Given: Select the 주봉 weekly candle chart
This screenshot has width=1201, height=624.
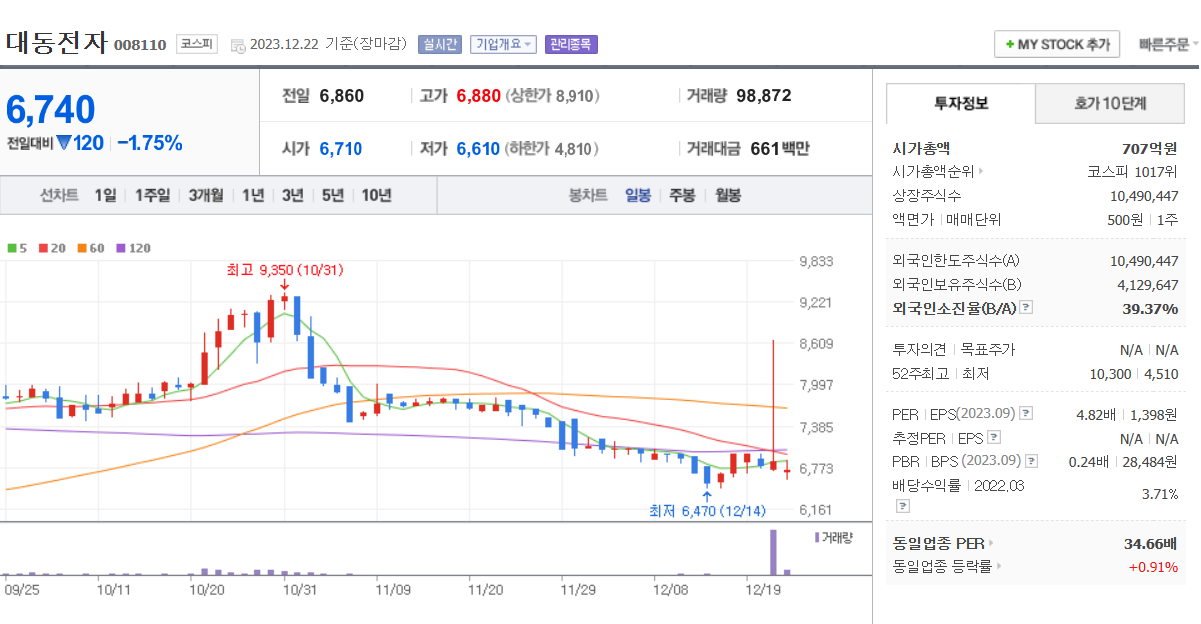Looking at the screenshot, I should pyautogui.click(x=683, y=195).
